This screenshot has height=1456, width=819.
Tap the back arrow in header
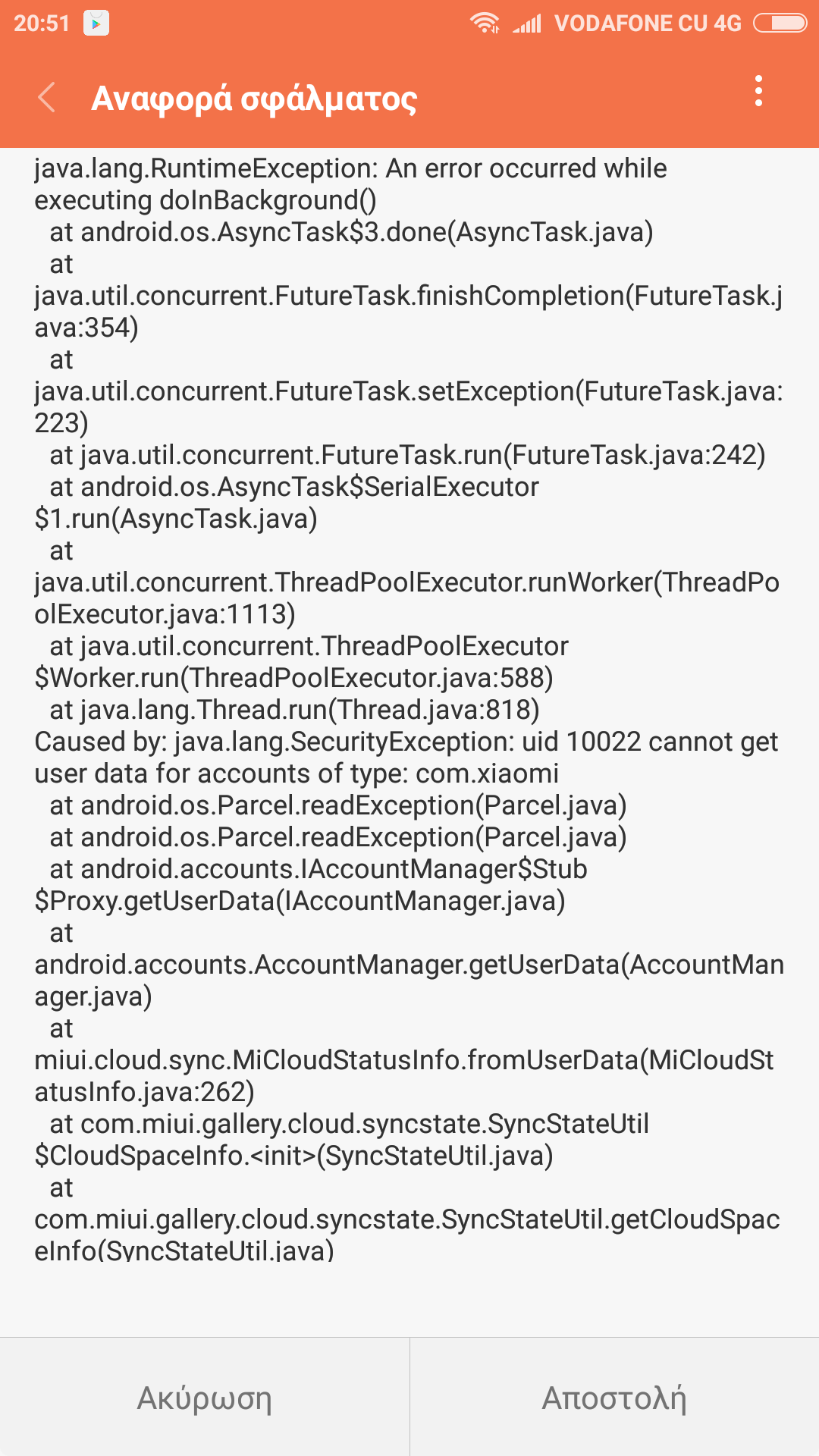point(47,98)
